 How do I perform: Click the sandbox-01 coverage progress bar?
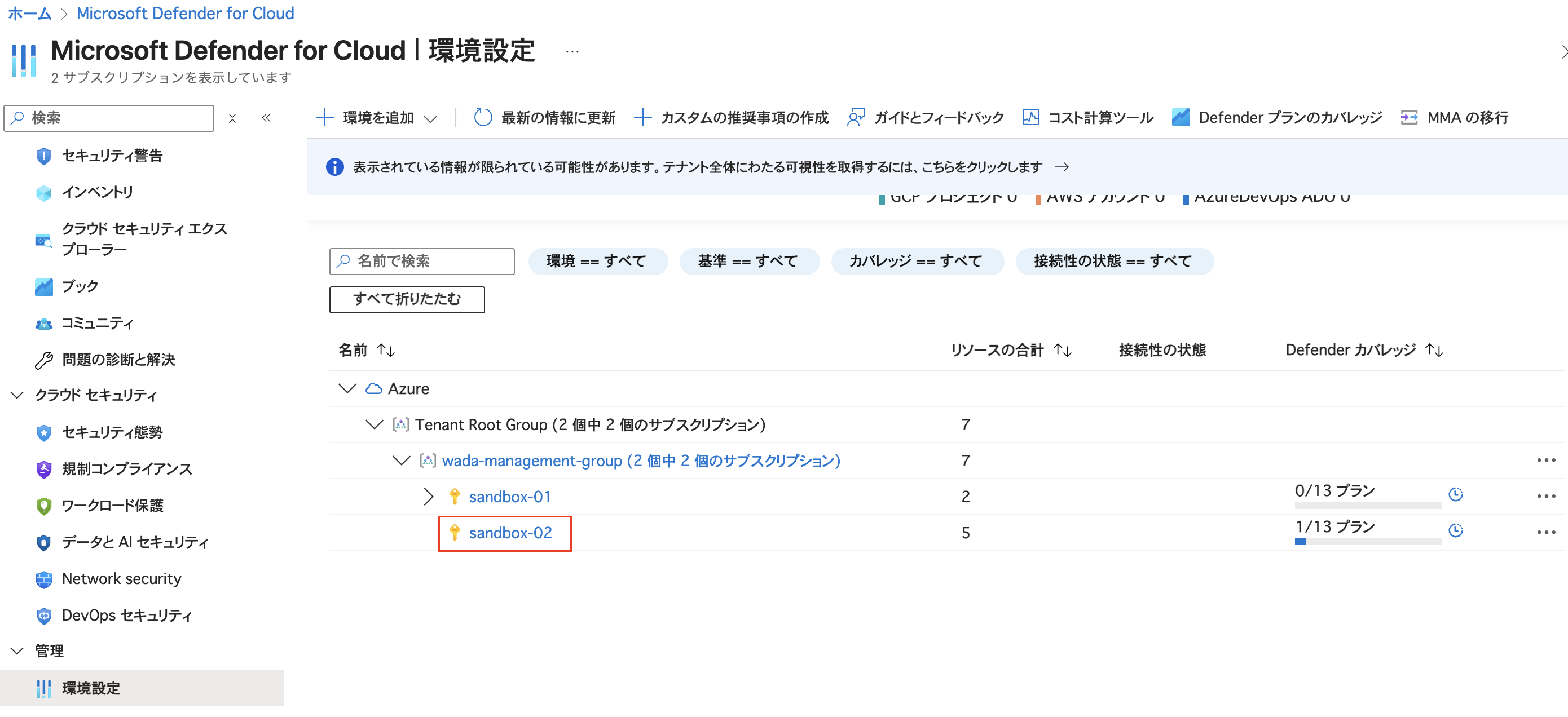tap(1367, 506)
